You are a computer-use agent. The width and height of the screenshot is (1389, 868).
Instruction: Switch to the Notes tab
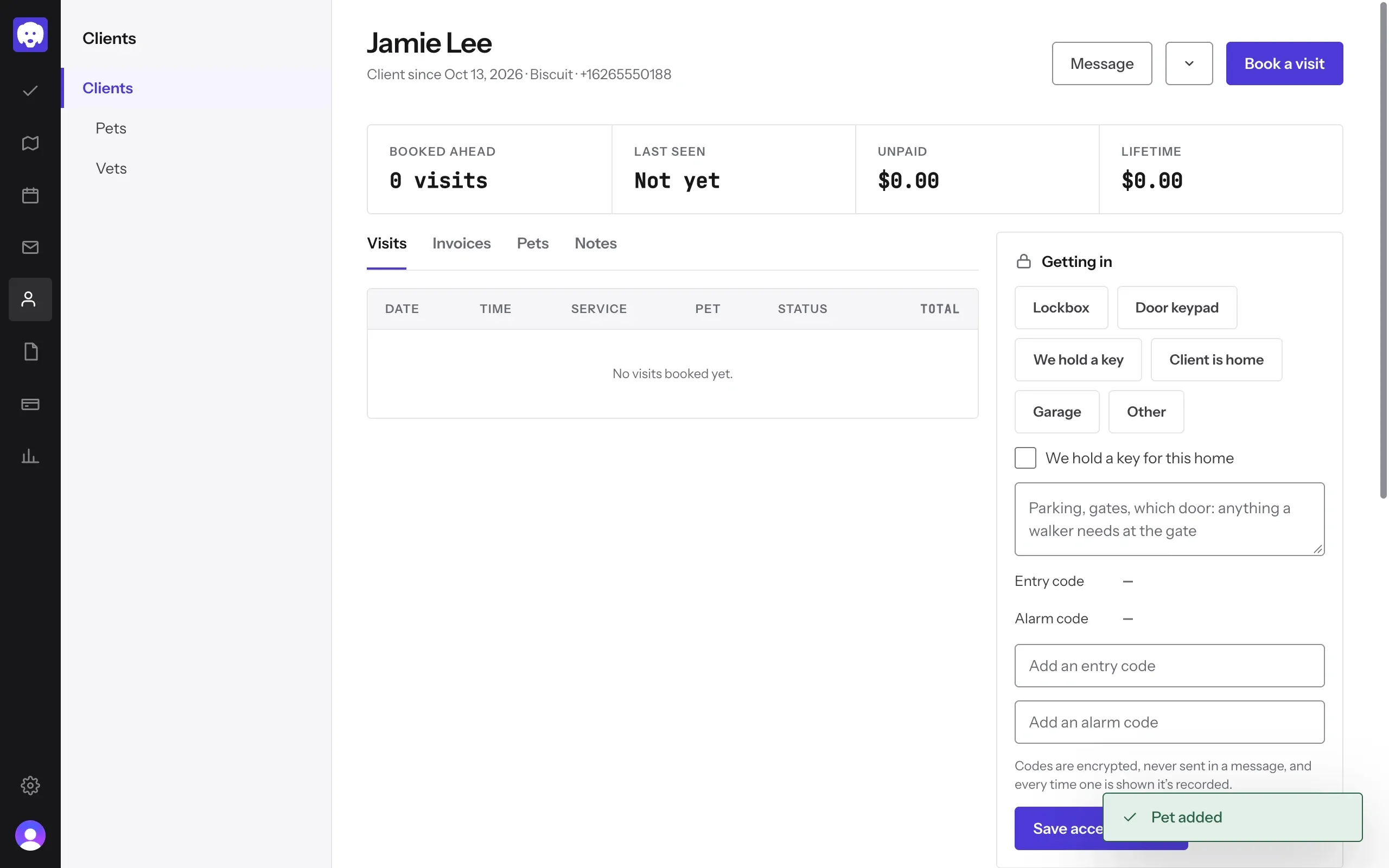595,244
